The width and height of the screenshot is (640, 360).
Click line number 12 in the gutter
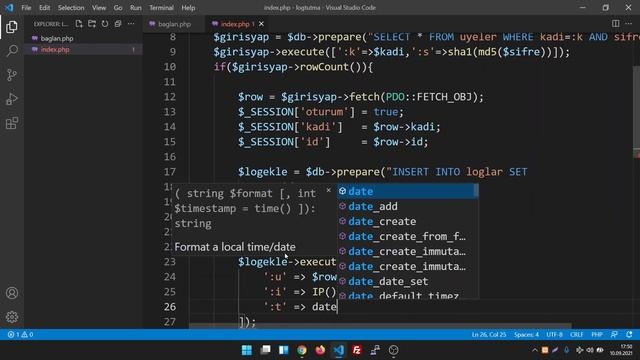coord(169,97)
